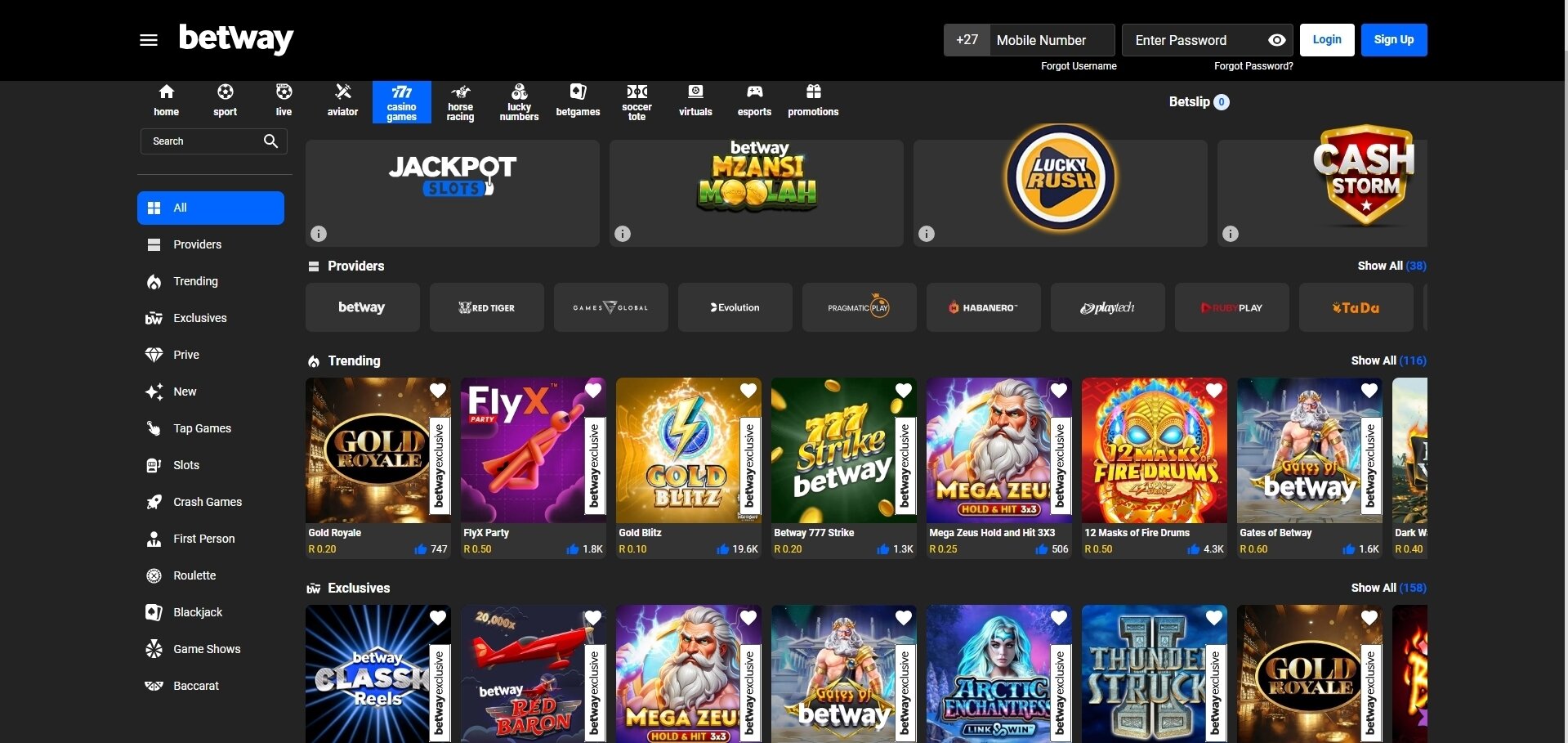The width and height of the screenshot is (1568, 743).
Task: Show info for Mzansi Moolah banner
Action: [x=623, y=234]
